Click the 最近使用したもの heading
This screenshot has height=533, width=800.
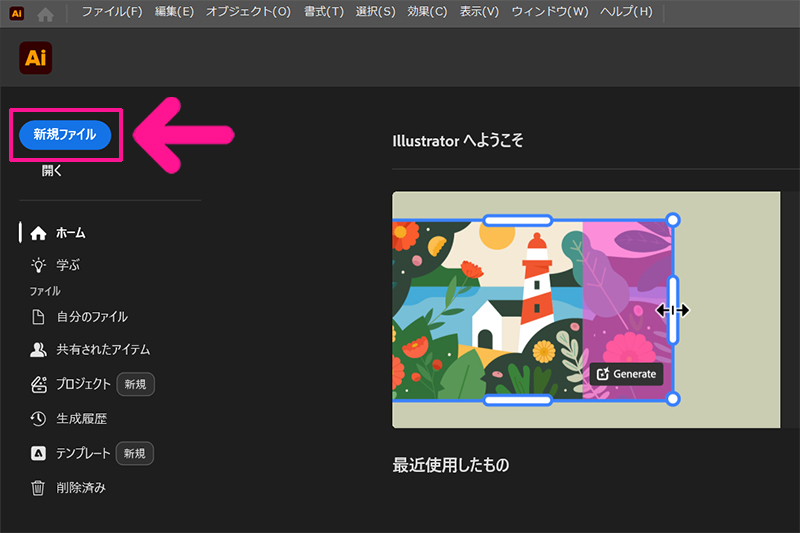click(451, 465)
